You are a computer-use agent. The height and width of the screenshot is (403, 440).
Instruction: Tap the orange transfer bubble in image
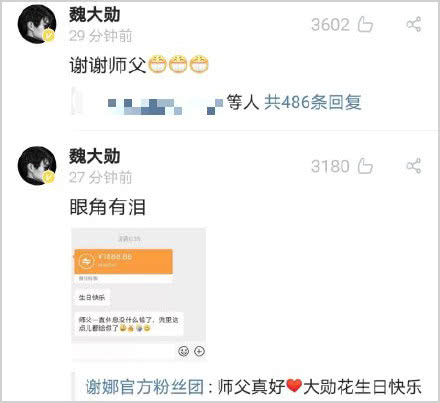pos(123,262)
